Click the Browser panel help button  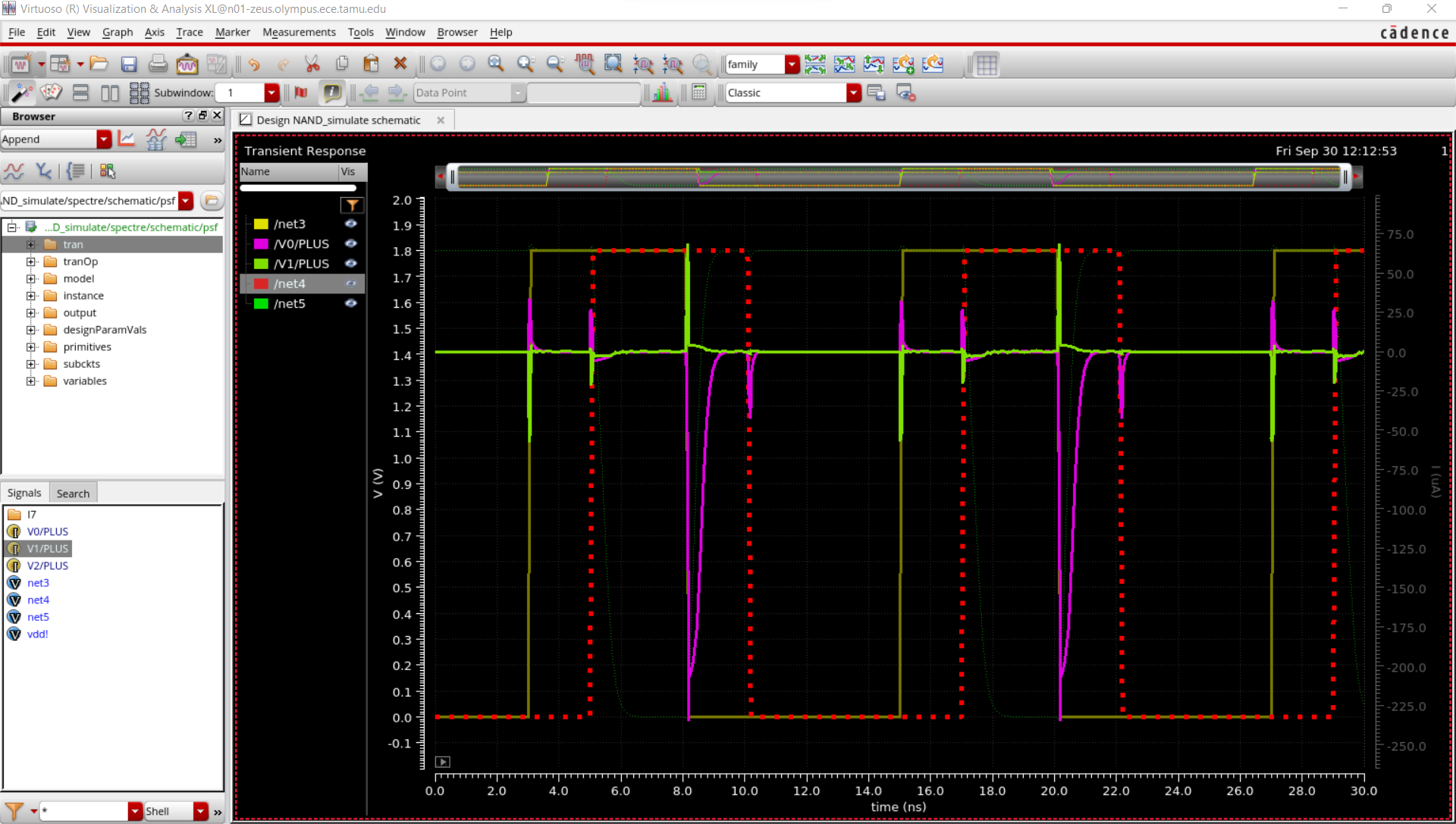point(188,116)
